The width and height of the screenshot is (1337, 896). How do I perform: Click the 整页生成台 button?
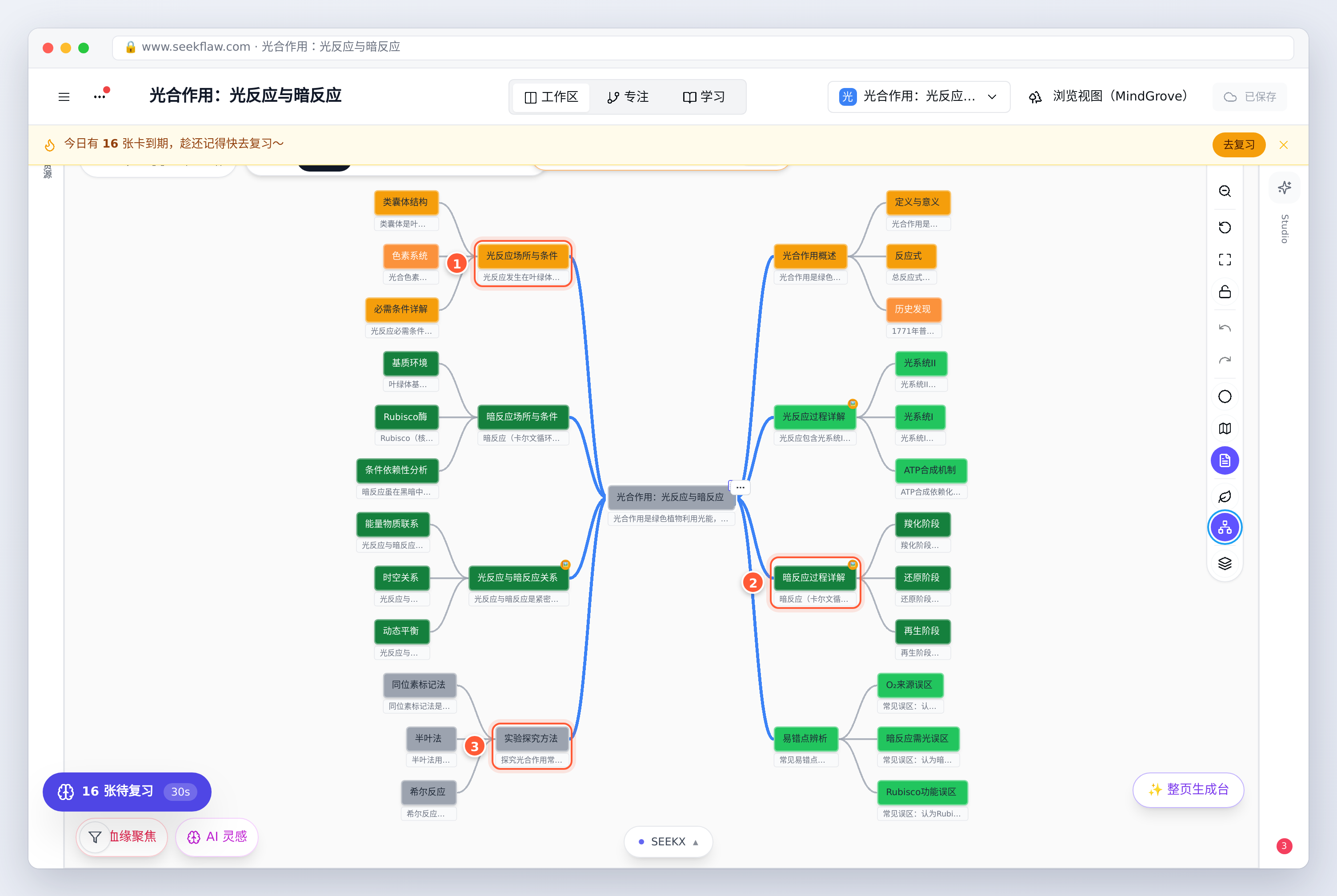pos(1188,790)
